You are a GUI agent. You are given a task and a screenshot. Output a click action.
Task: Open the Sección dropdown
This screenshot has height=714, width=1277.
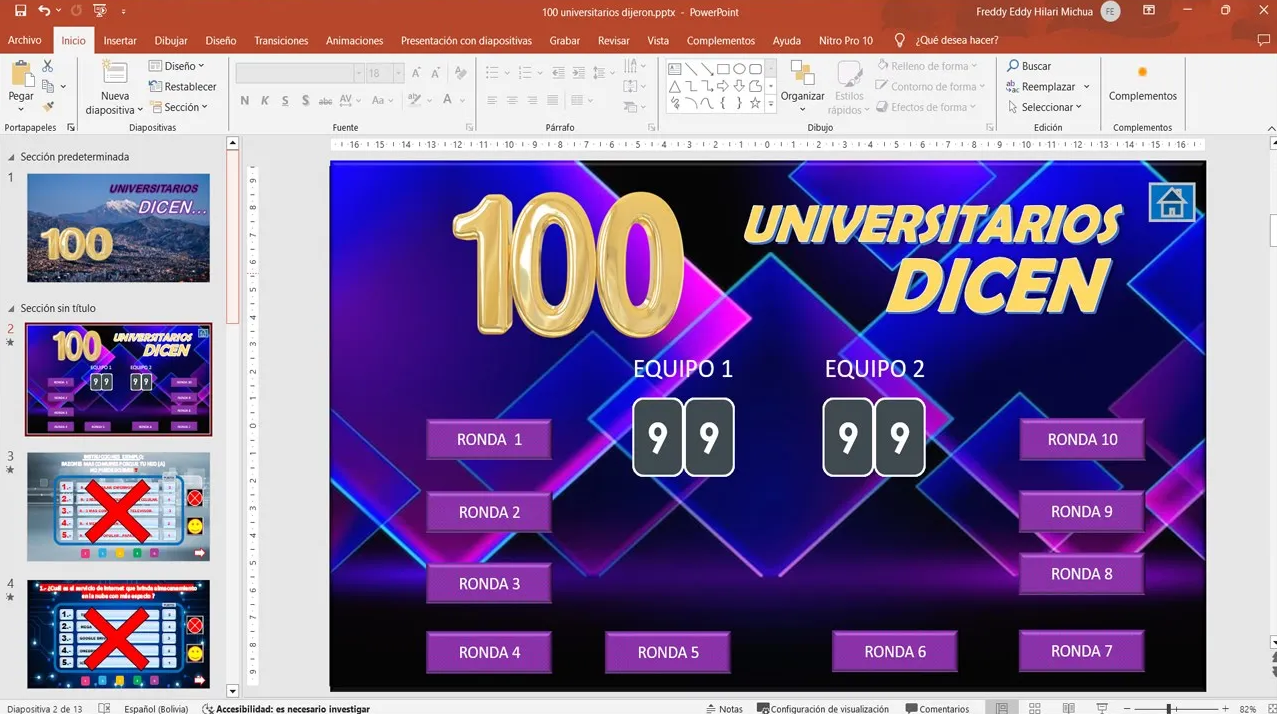180,107
